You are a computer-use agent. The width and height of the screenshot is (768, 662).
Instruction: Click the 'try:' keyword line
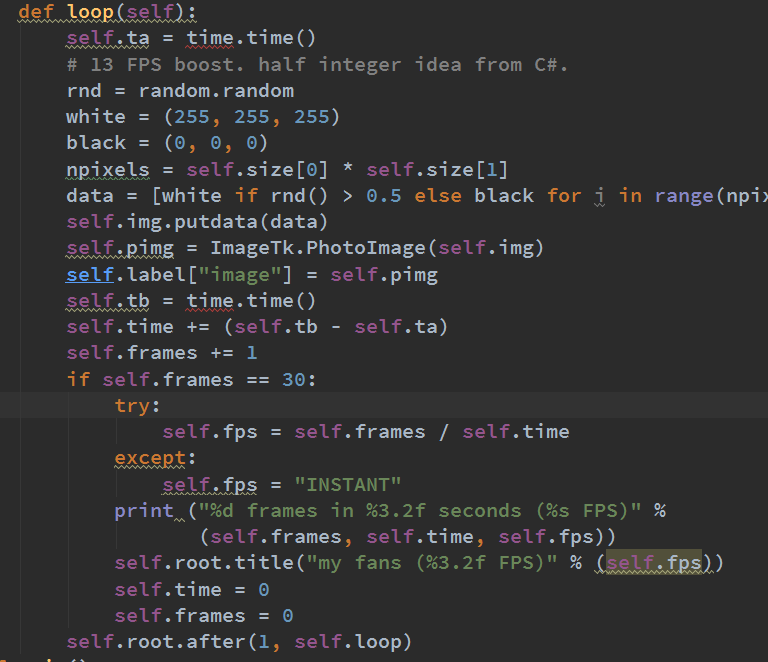(x=137, y=406)
